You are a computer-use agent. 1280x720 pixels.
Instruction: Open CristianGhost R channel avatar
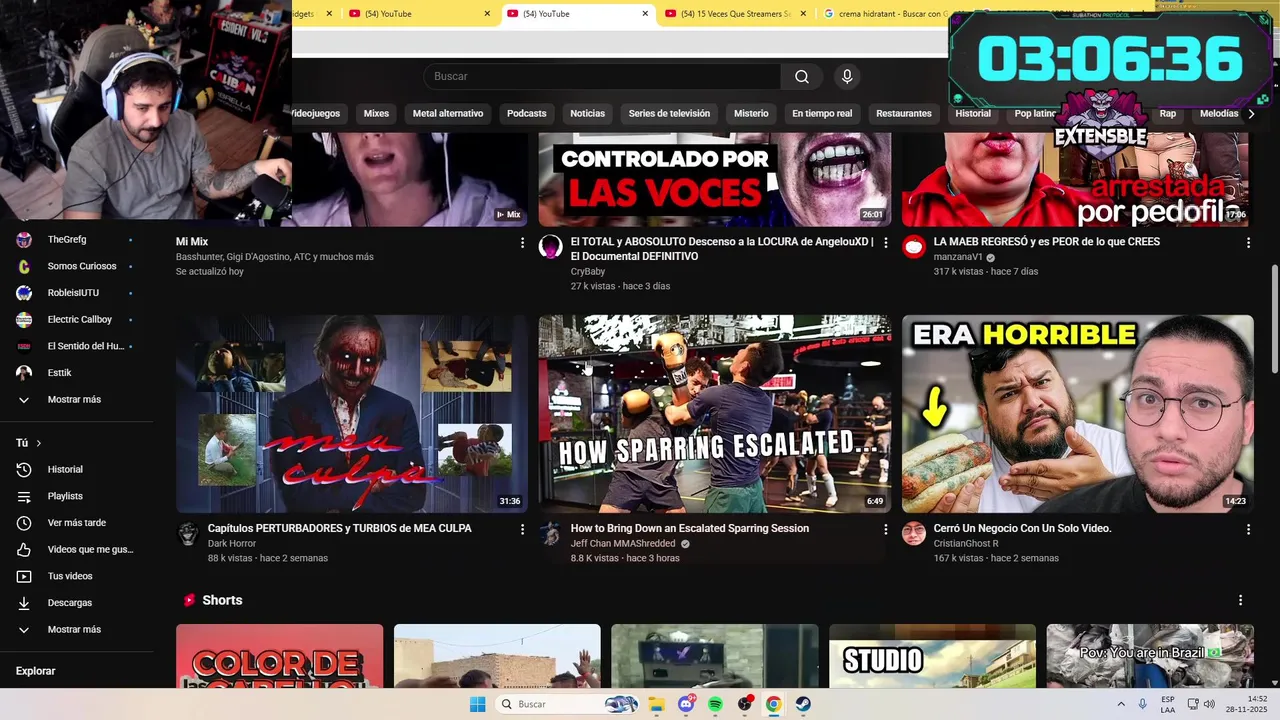(914, 533)
